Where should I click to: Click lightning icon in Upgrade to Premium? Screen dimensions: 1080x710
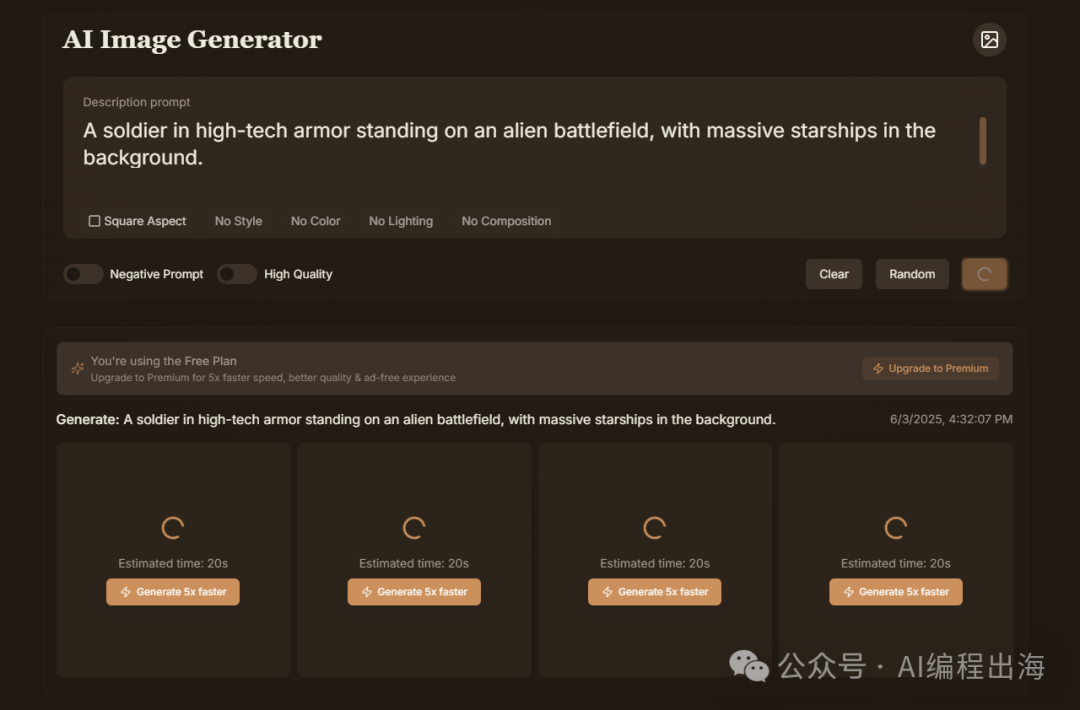pyautogui.click(x=878, y=368)
